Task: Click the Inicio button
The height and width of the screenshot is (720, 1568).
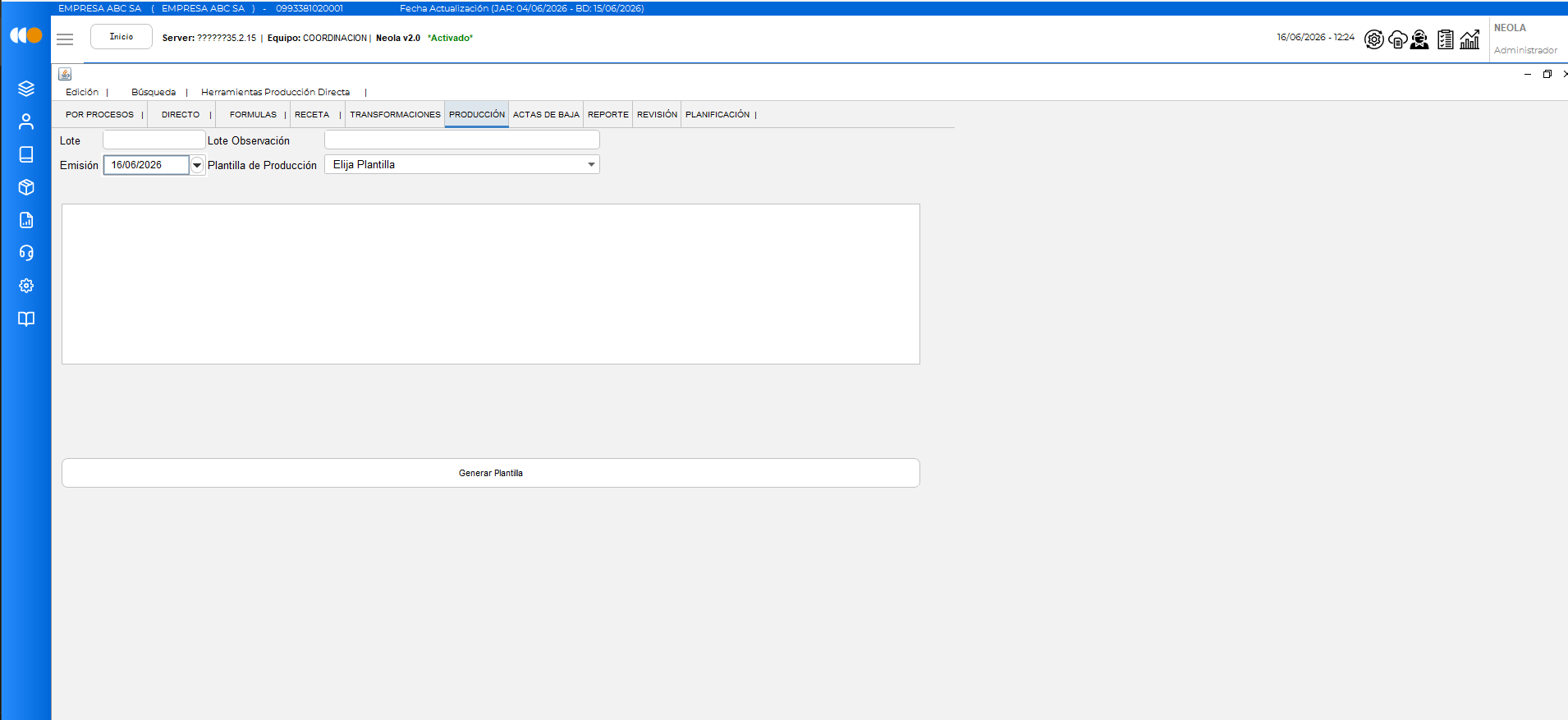Action: click(121, 37)
